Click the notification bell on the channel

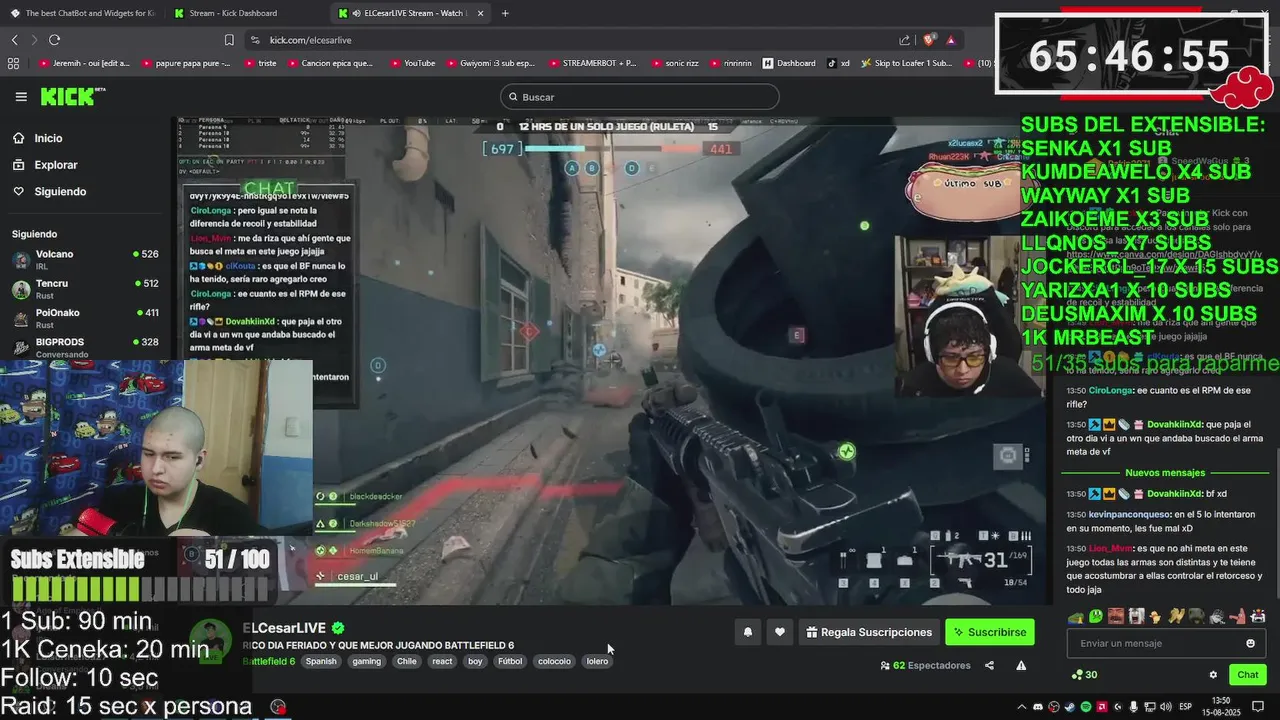[x=747, y=632]
